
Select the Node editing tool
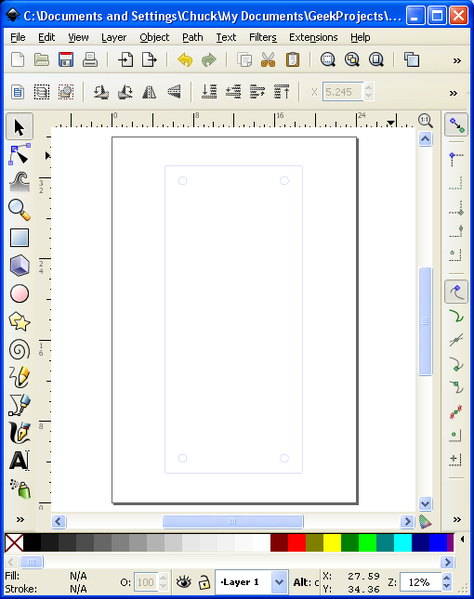point(19,154)
